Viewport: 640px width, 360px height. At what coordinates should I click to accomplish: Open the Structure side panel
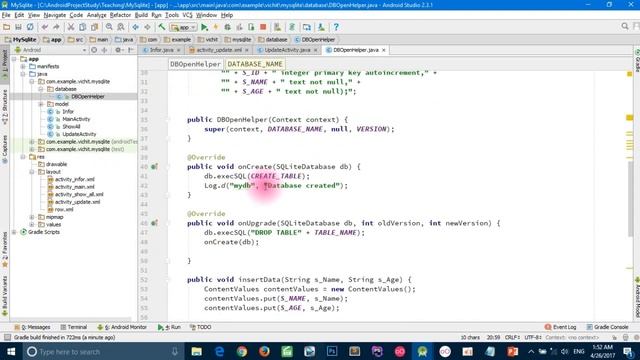5,107
